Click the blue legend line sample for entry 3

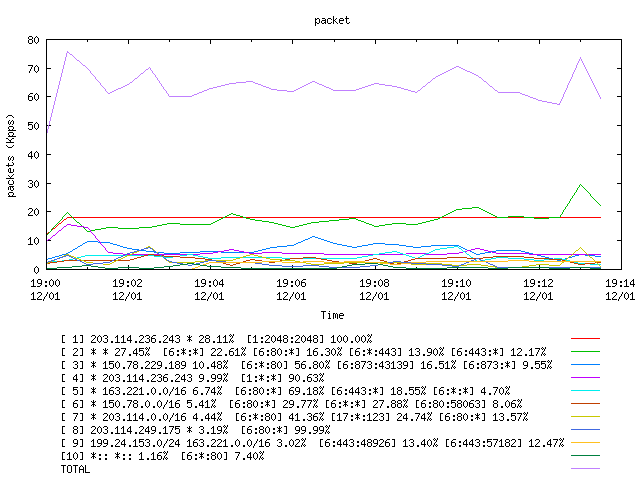[585, 364]
